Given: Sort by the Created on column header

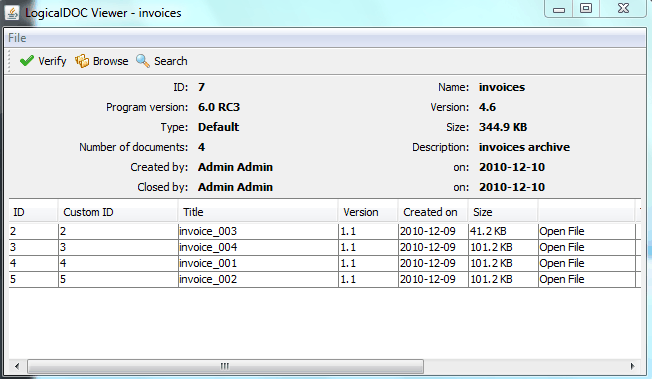Looking at the screenshot, I should (433, 212).
